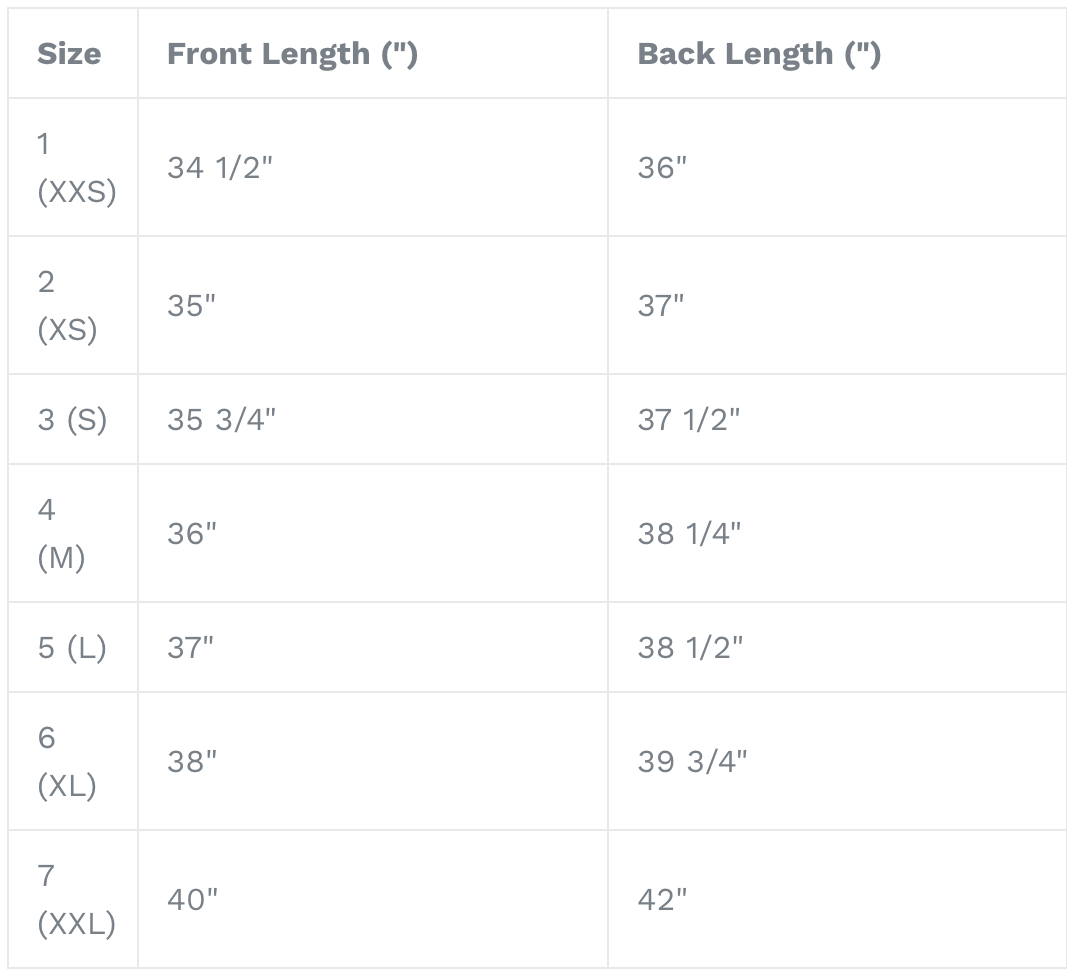Click the Back Length column header
Screen dimensions: 1070x972
[759, 54]
